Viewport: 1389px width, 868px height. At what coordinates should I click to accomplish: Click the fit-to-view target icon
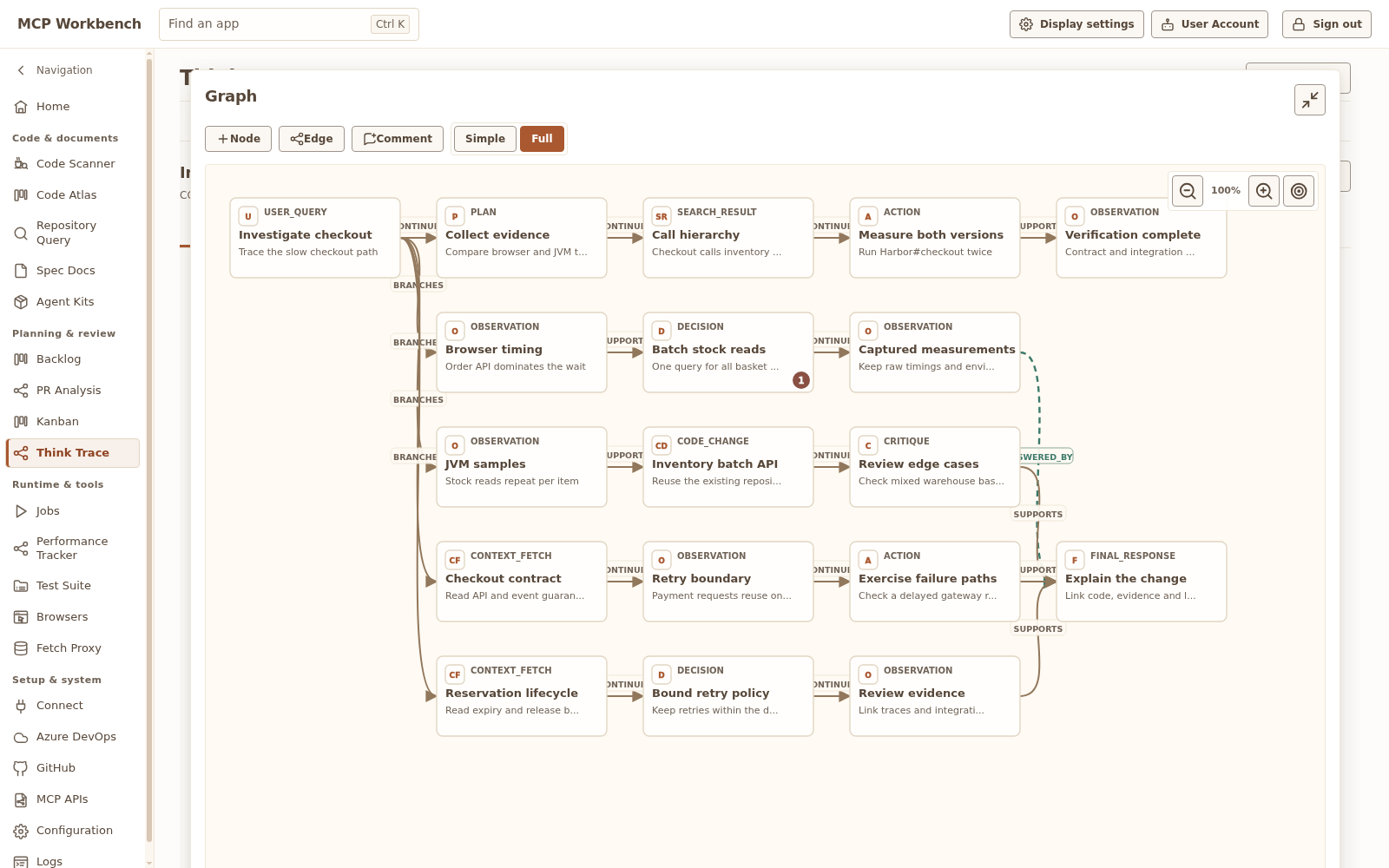click(1299, 191)
